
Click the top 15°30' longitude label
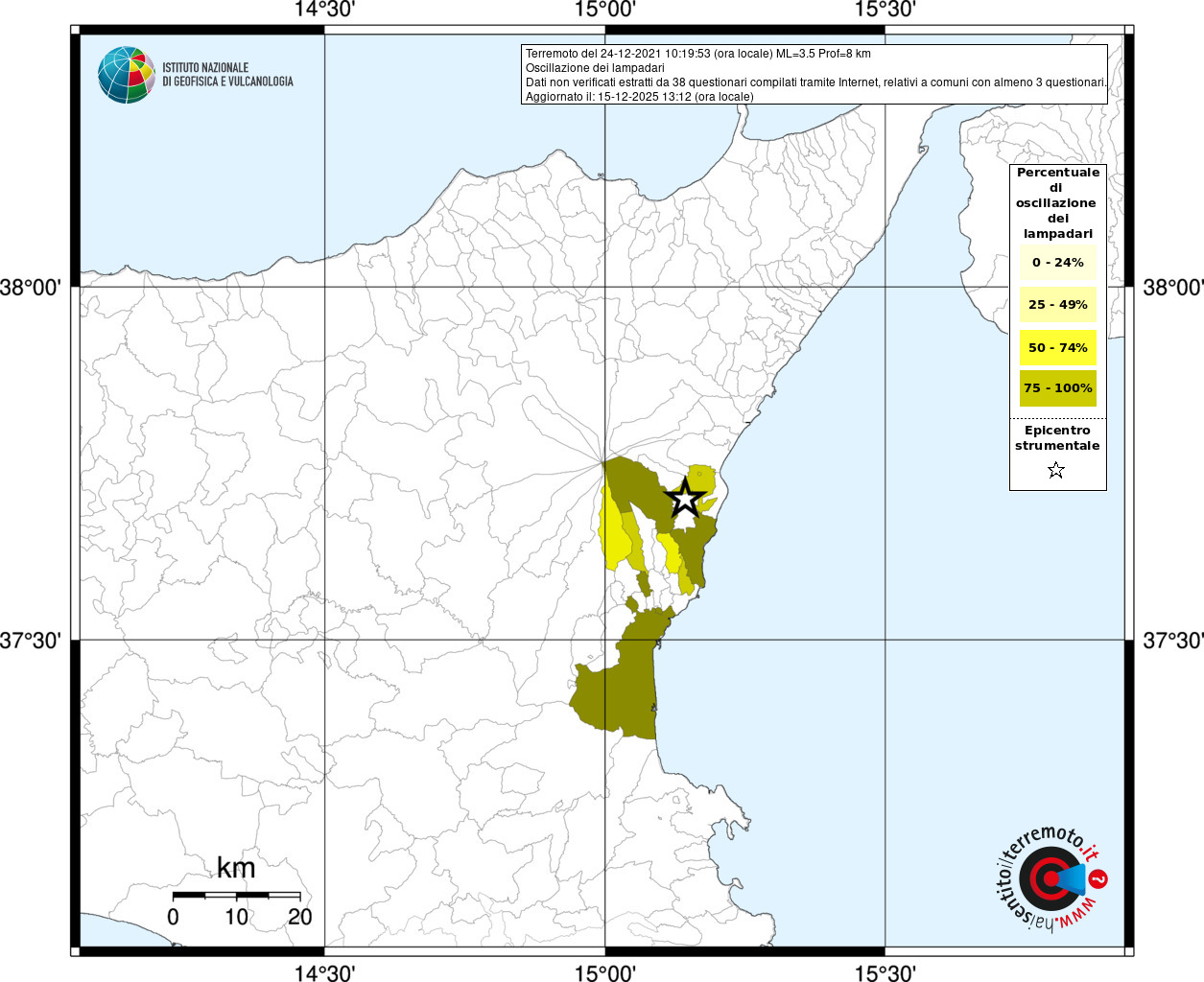(885, 10)
